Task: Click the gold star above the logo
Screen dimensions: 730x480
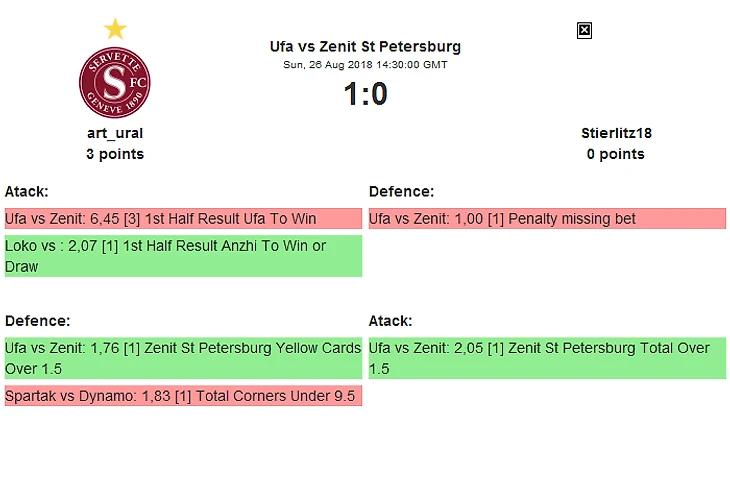Action: coord(115,29)
